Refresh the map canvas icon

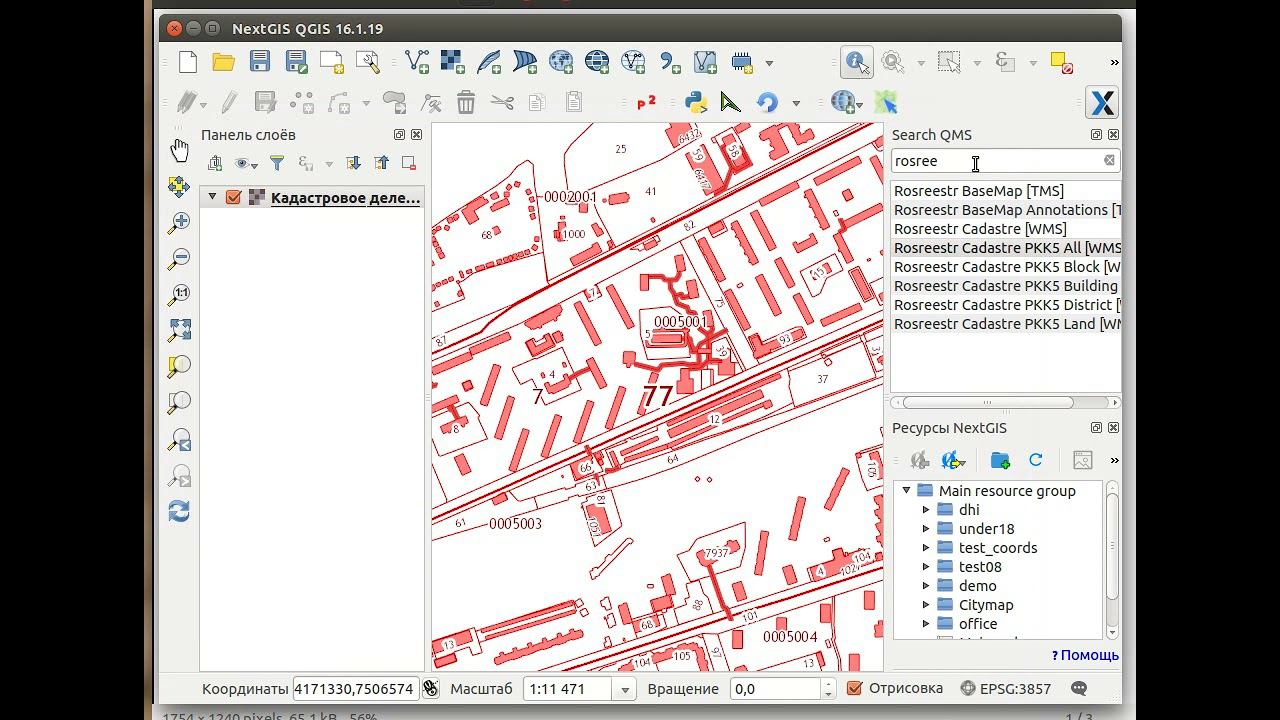click(x=179, y=511)
